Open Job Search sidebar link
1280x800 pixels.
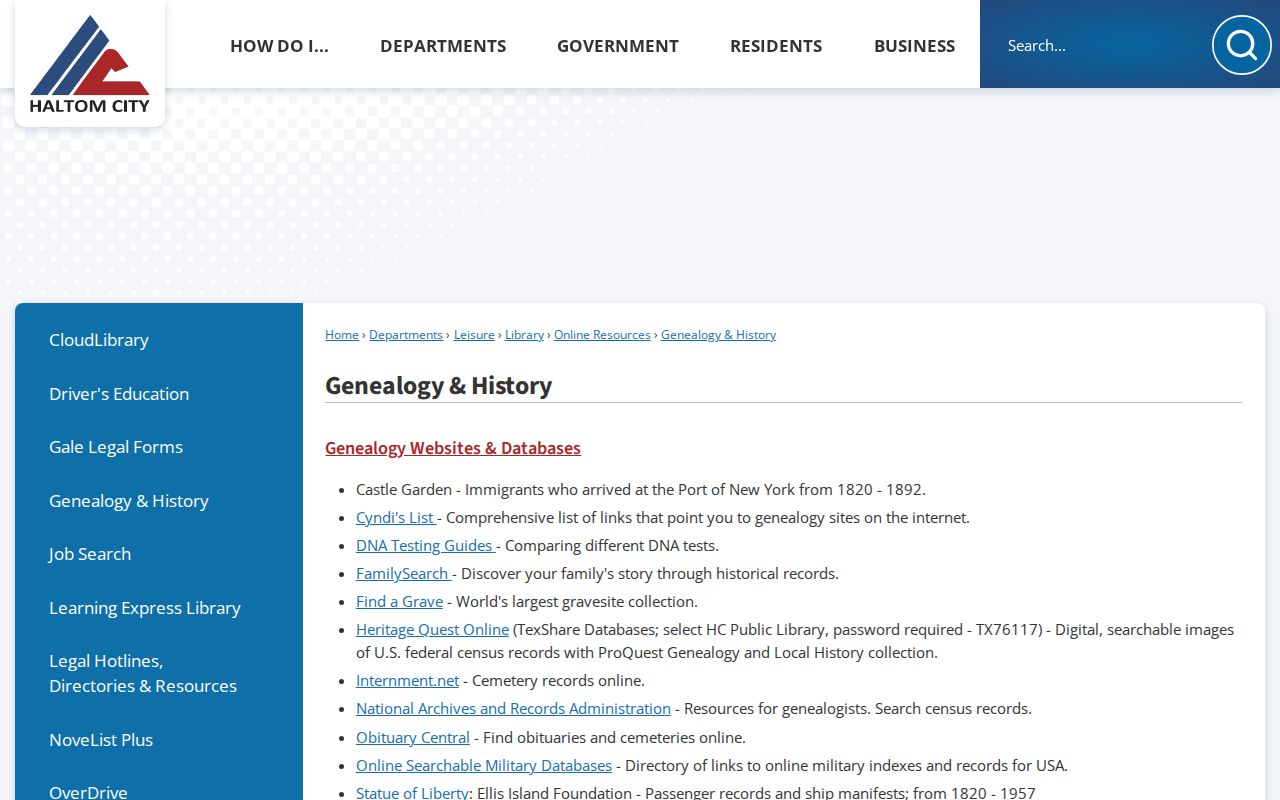coord(90,554)
